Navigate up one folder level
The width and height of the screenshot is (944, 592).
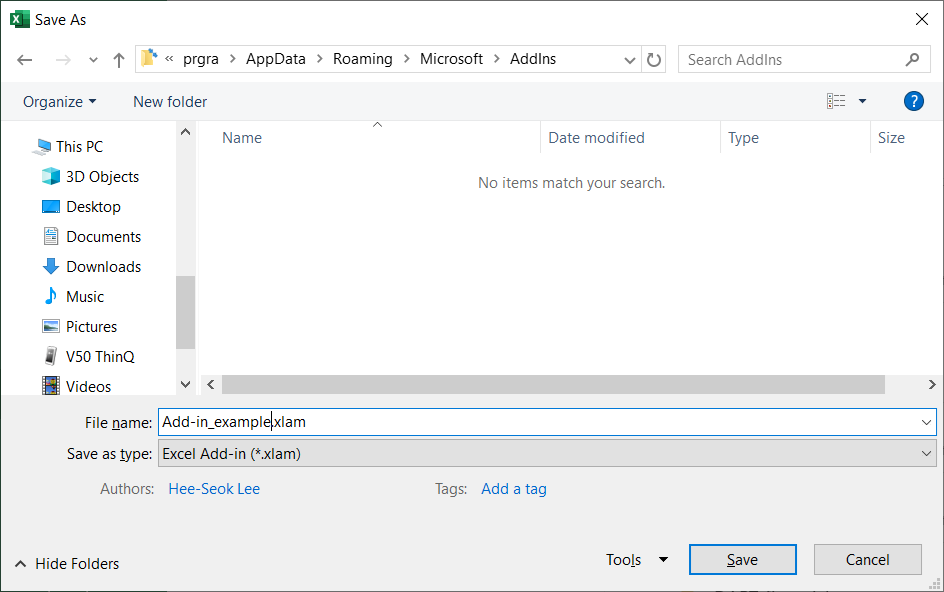[119, 60]
